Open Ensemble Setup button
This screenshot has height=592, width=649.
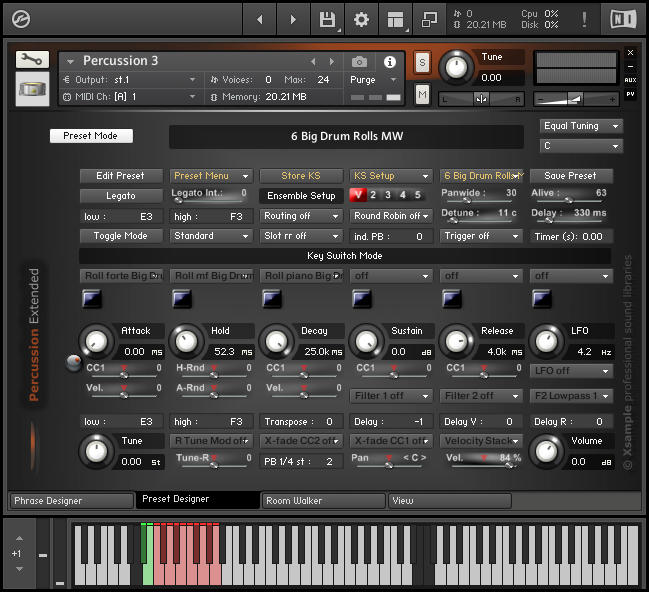301,196
